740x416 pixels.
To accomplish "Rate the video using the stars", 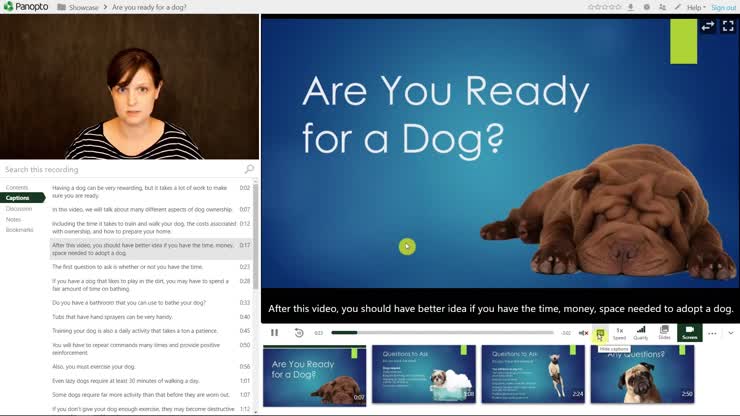I will (x=605, y=7).
